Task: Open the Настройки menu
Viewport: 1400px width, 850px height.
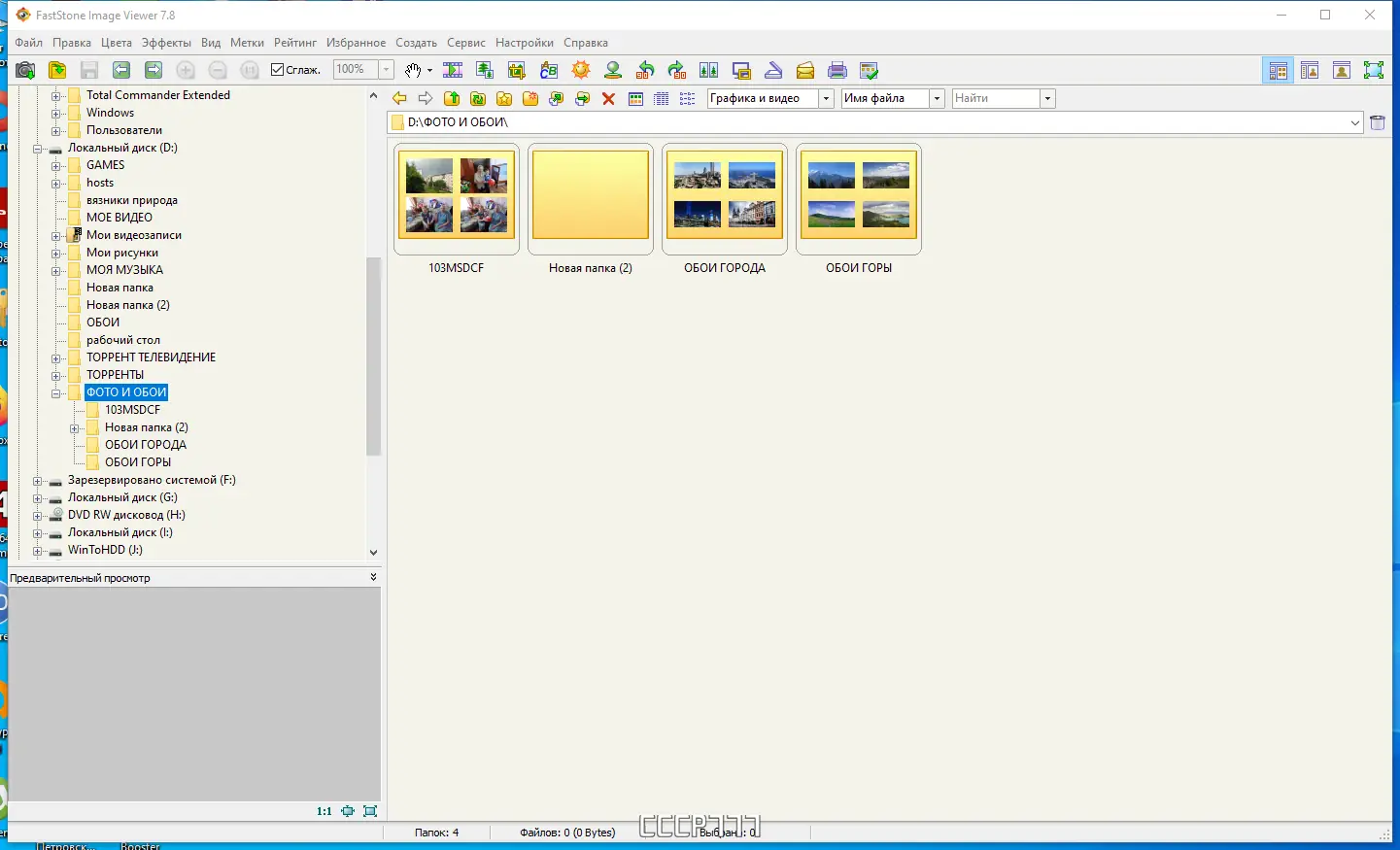Action: coord(524,43)
